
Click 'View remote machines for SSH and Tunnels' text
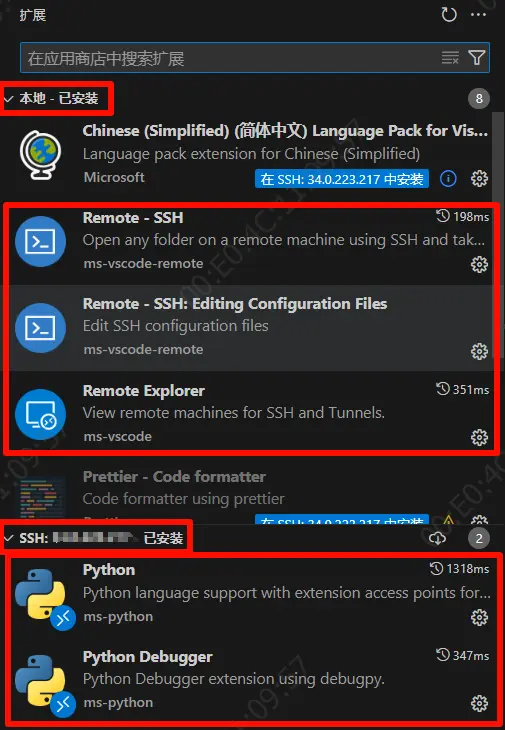coord(234,413)
